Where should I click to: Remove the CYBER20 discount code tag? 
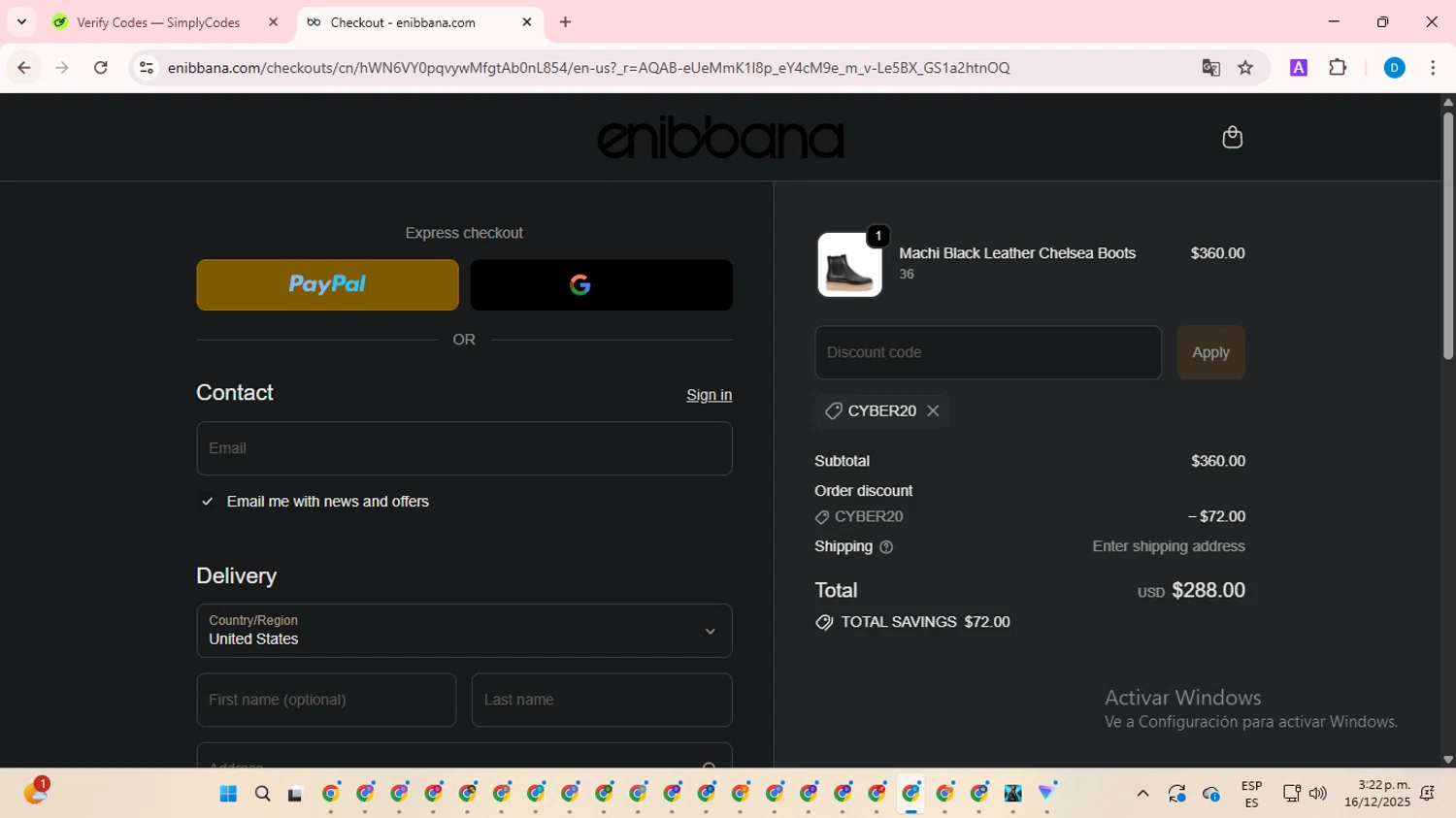point(933,410)
